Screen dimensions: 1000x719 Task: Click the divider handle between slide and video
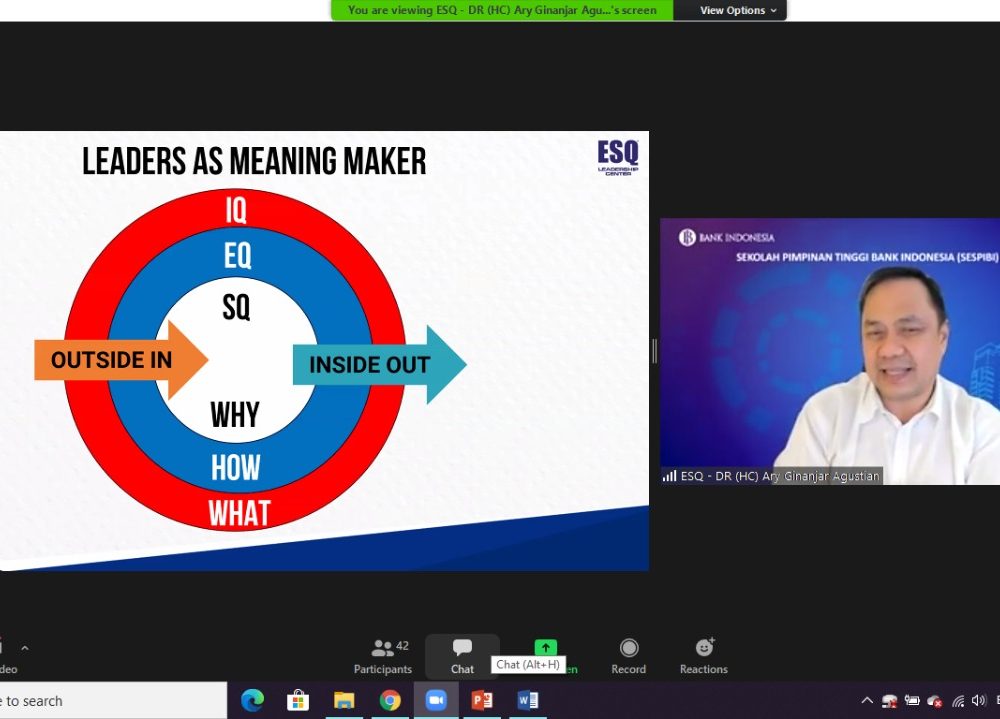(x=654, y=351)
